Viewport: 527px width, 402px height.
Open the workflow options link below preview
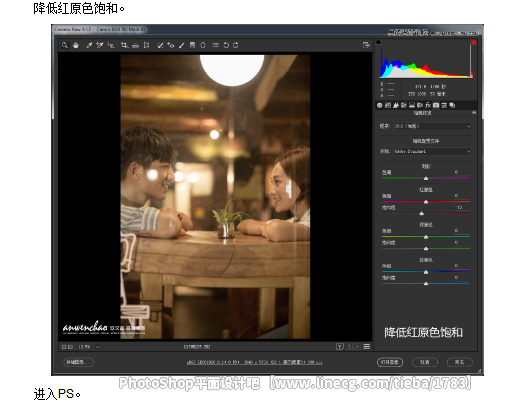point(254,362)
